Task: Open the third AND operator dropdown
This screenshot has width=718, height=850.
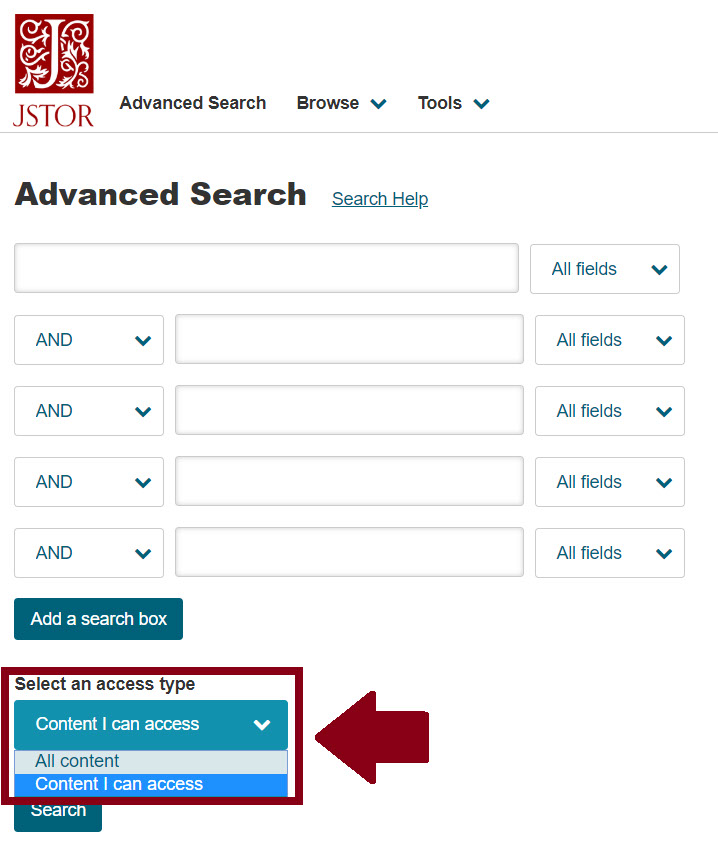Action: click(89, 482)
